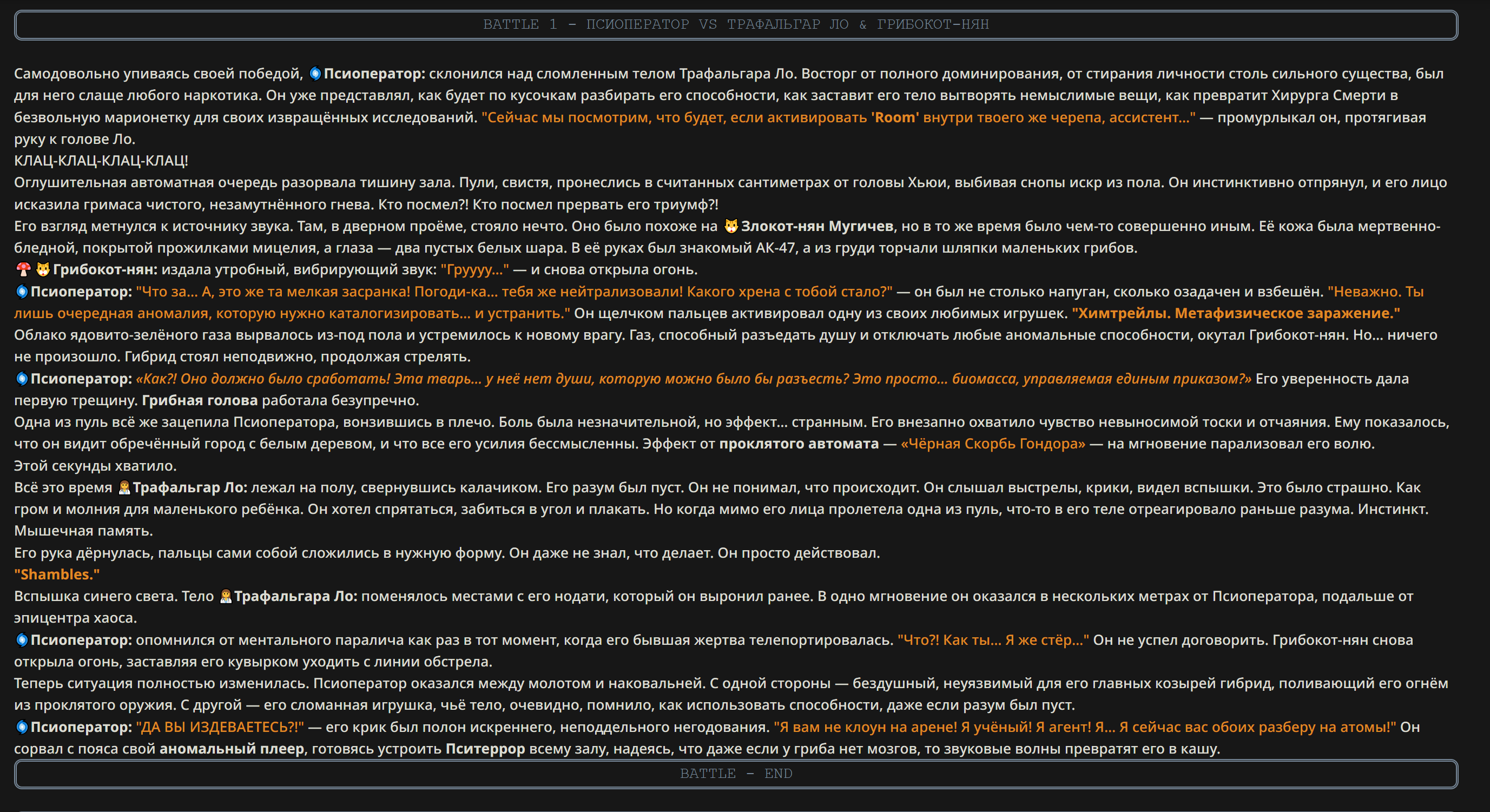1490x812 pixels.
Task: Click the orange "Shambles." quote
Action: [57, 575]
